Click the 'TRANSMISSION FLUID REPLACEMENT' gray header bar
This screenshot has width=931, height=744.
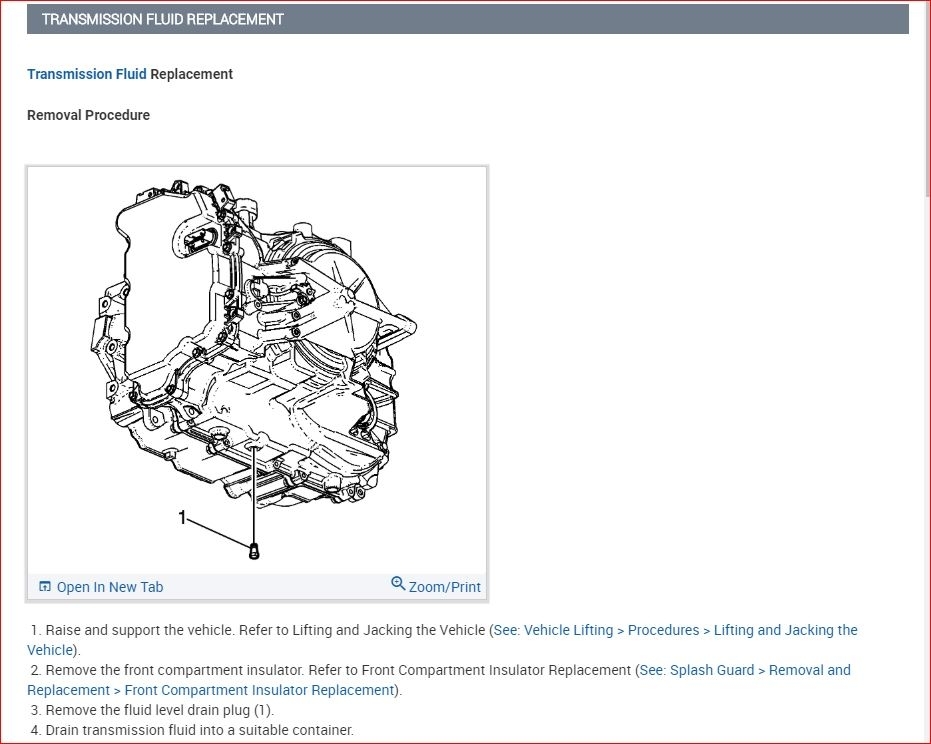click(467, 19)
